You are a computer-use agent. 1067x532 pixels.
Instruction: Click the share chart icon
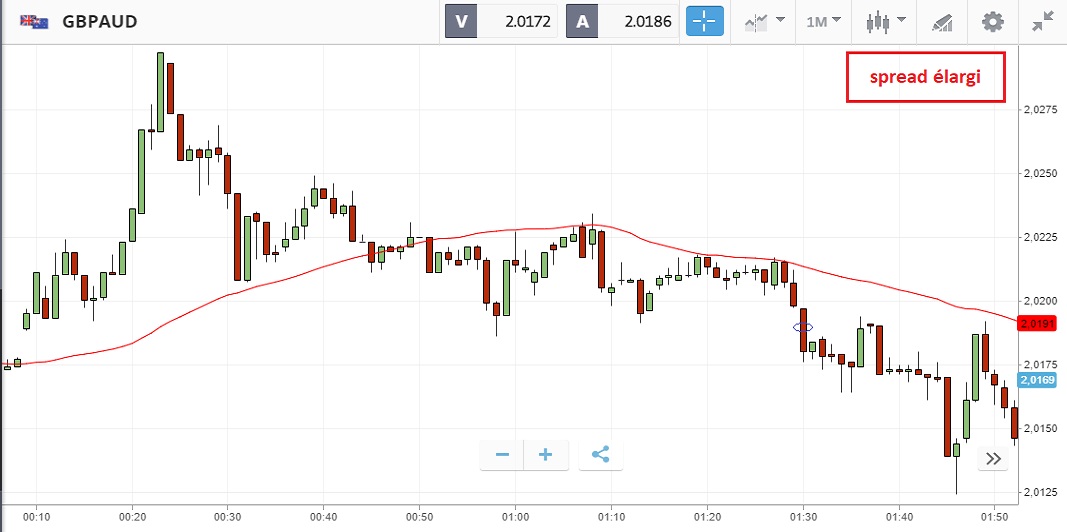click(x=600, y=455)
